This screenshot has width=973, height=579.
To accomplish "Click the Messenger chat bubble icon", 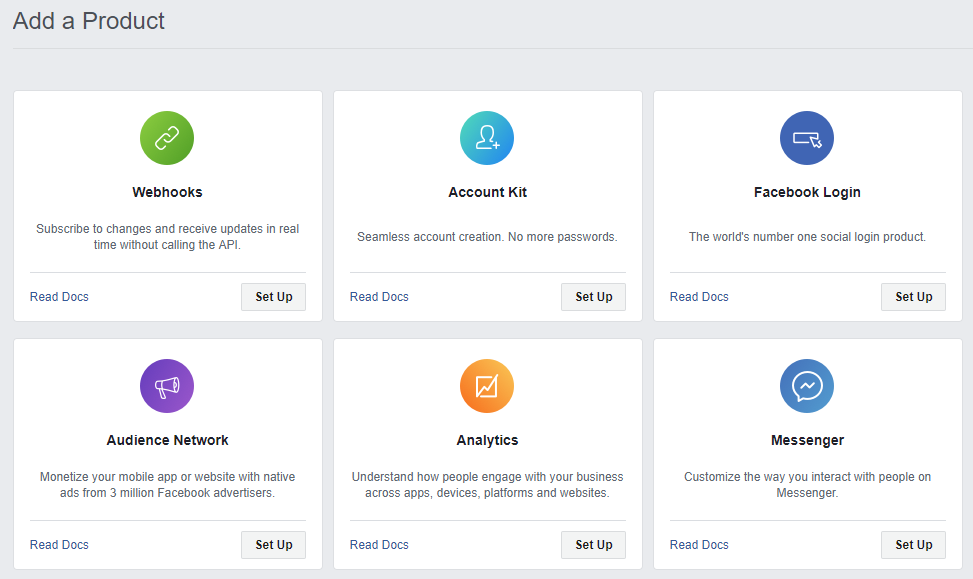I will click(807, 386).
